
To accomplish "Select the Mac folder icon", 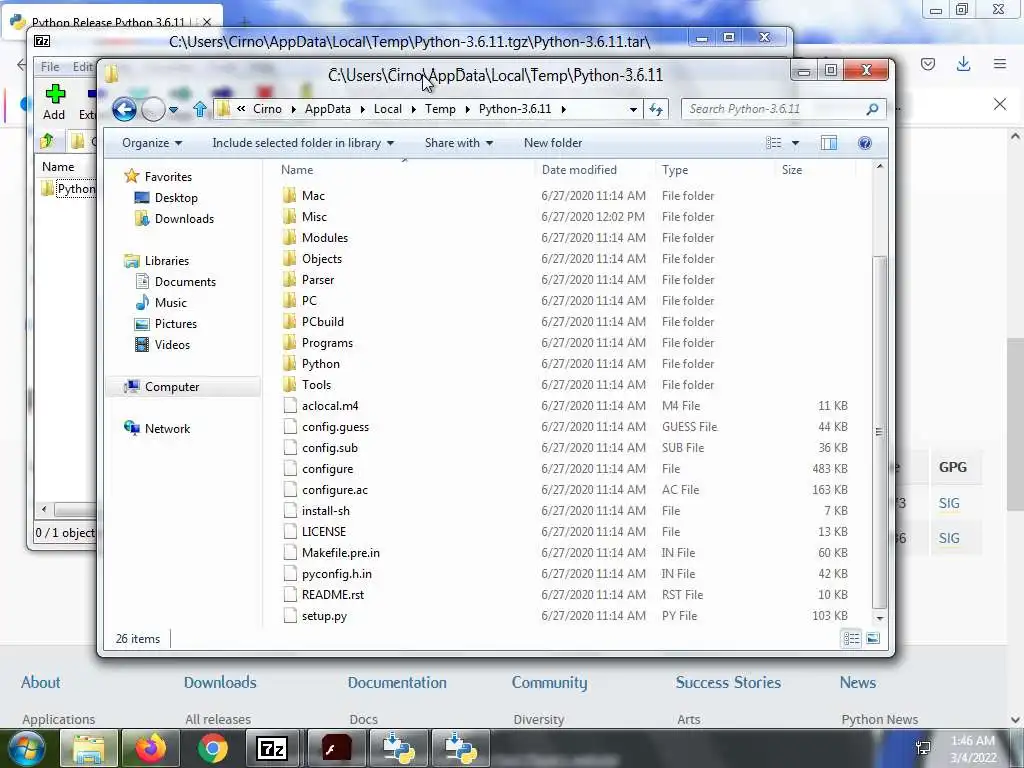I will tap(290, 196).
